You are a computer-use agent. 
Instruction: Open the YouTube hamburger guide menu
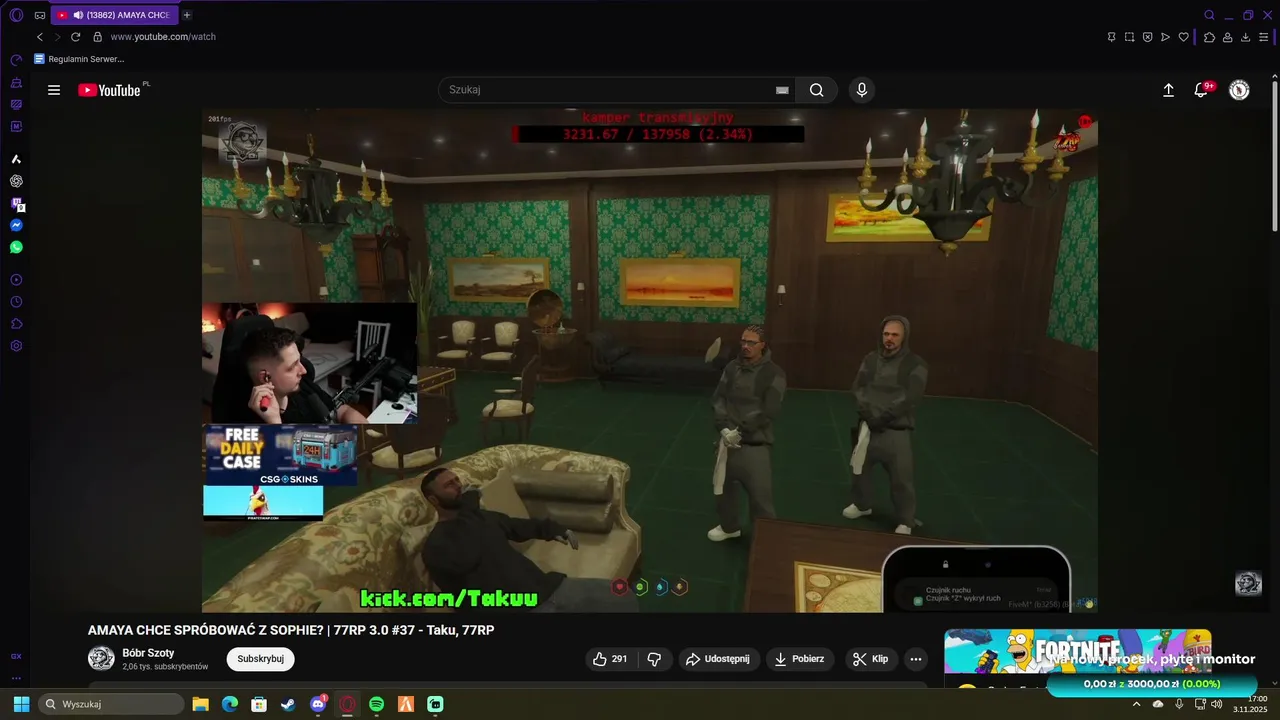point(54,90)
